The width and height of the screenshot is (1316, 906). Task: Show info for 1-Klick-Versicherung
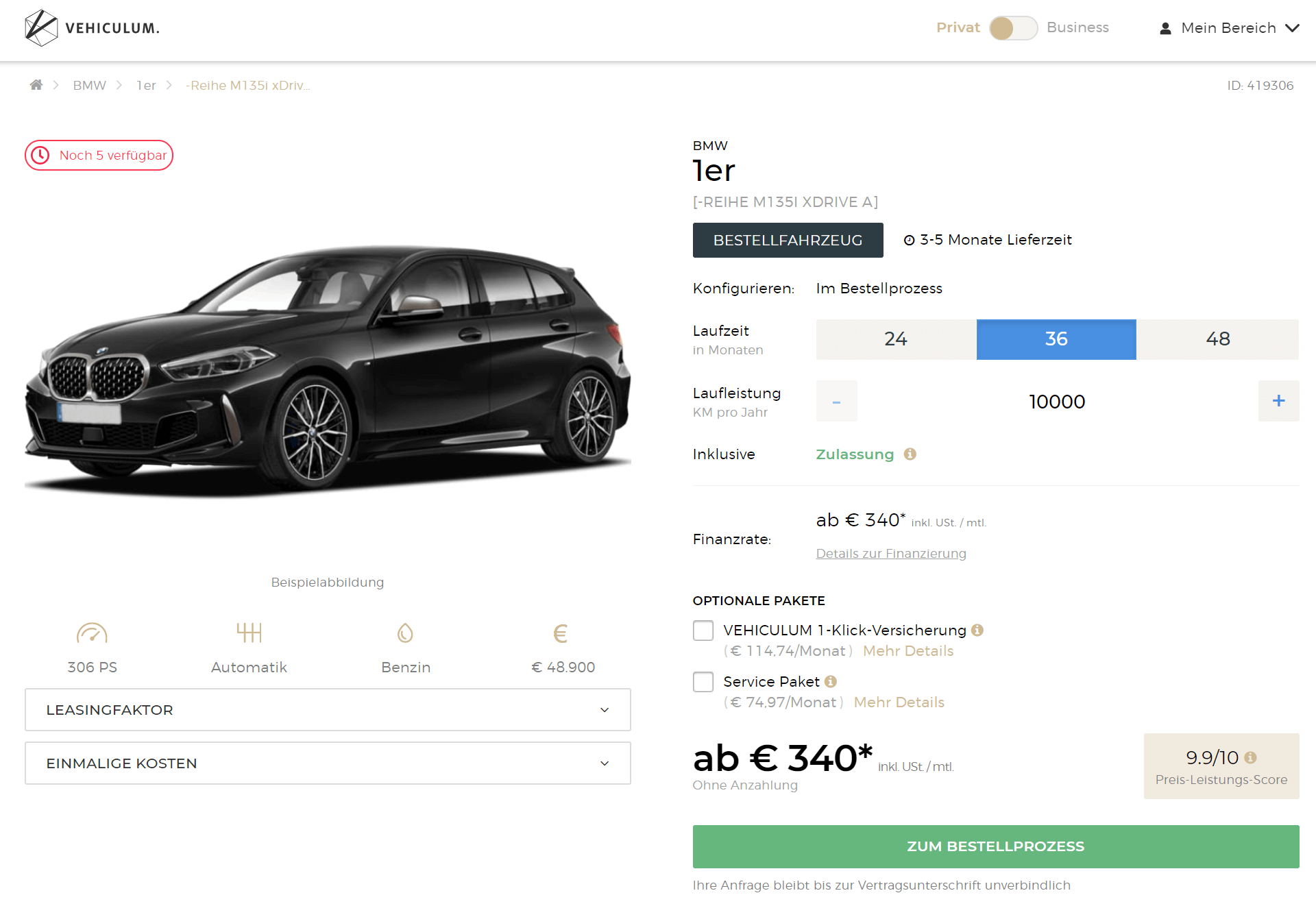977,630
